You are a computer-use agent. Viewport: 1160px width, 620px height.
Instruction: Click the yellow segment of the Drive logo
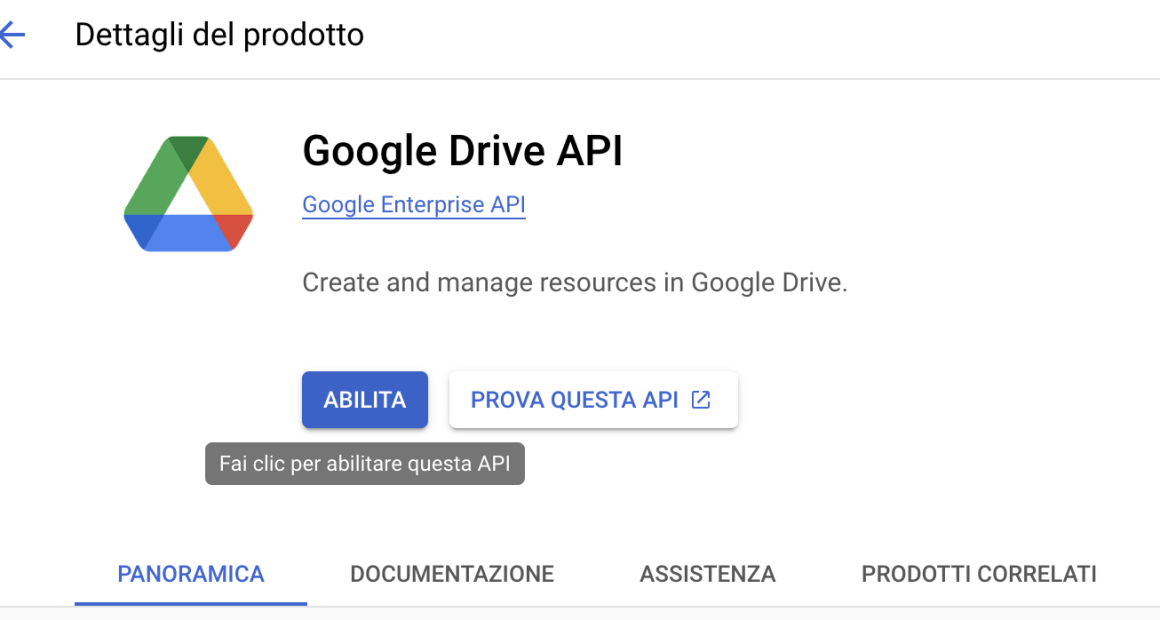pyautogui.click(x=222, y=183)
